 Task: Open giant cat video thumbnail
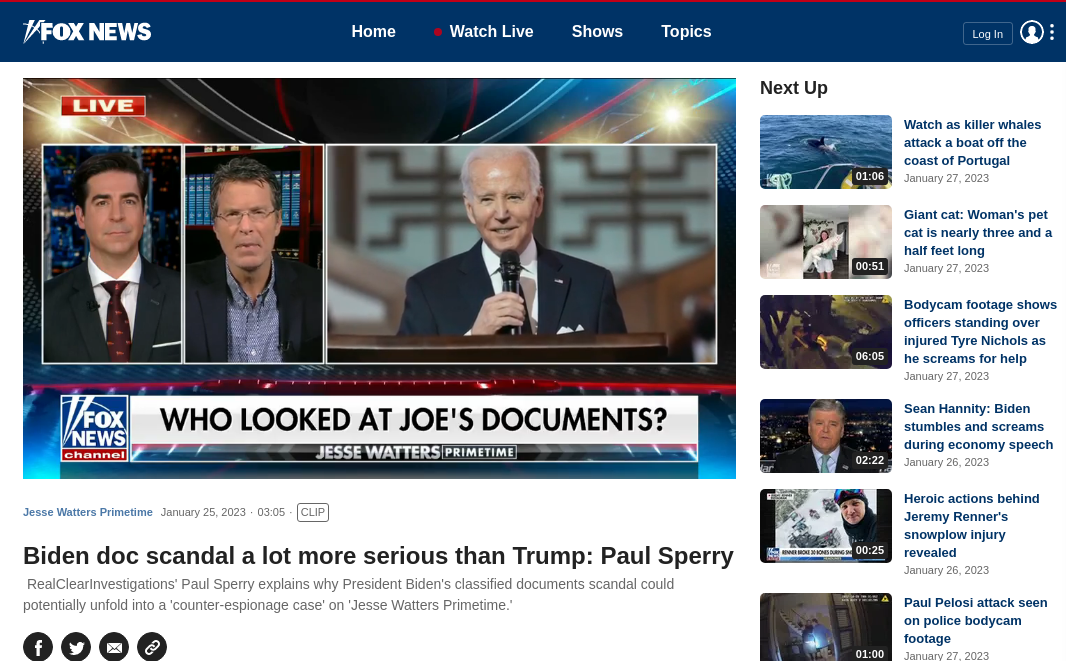[x=825, y=241]
